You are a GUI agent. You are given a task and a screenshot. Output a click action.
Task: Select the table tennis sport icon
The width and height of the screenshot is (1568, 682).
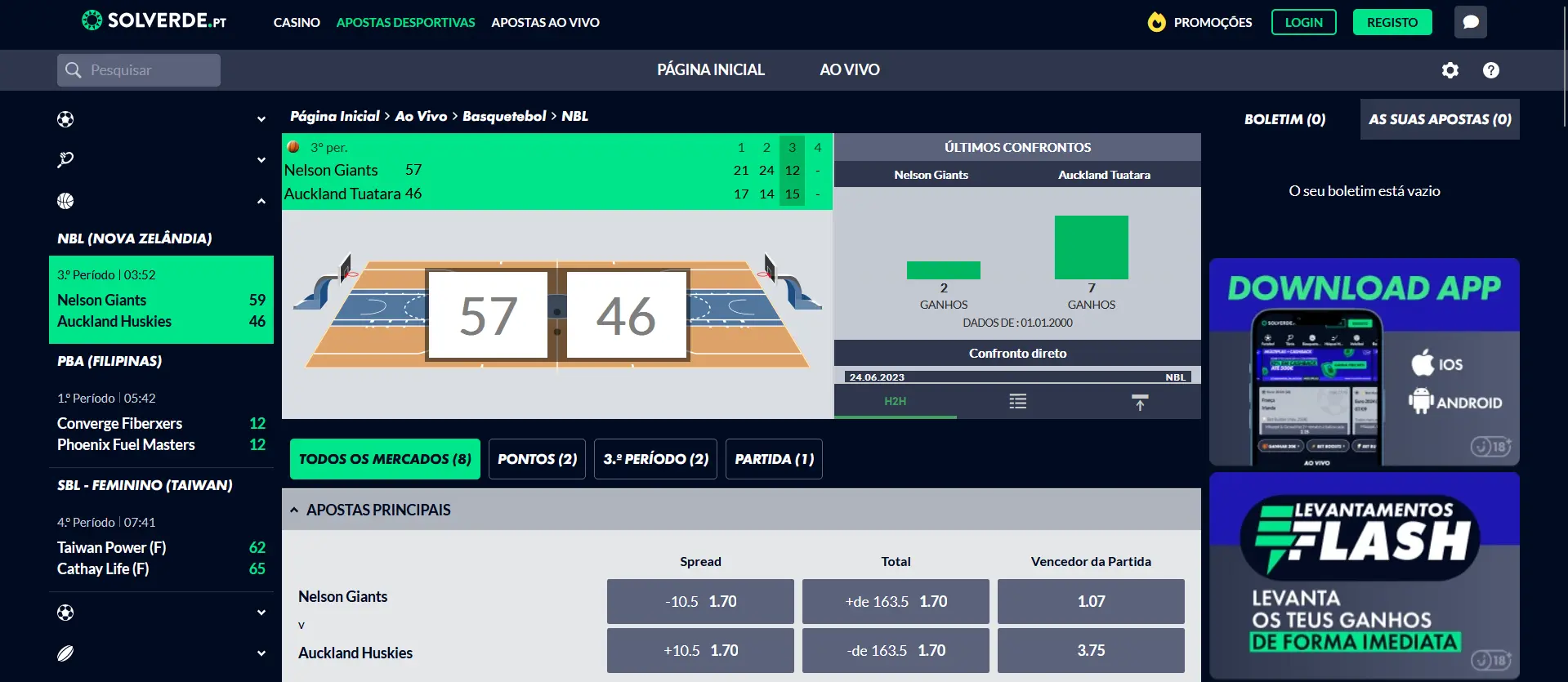click(x=65, y=159)
